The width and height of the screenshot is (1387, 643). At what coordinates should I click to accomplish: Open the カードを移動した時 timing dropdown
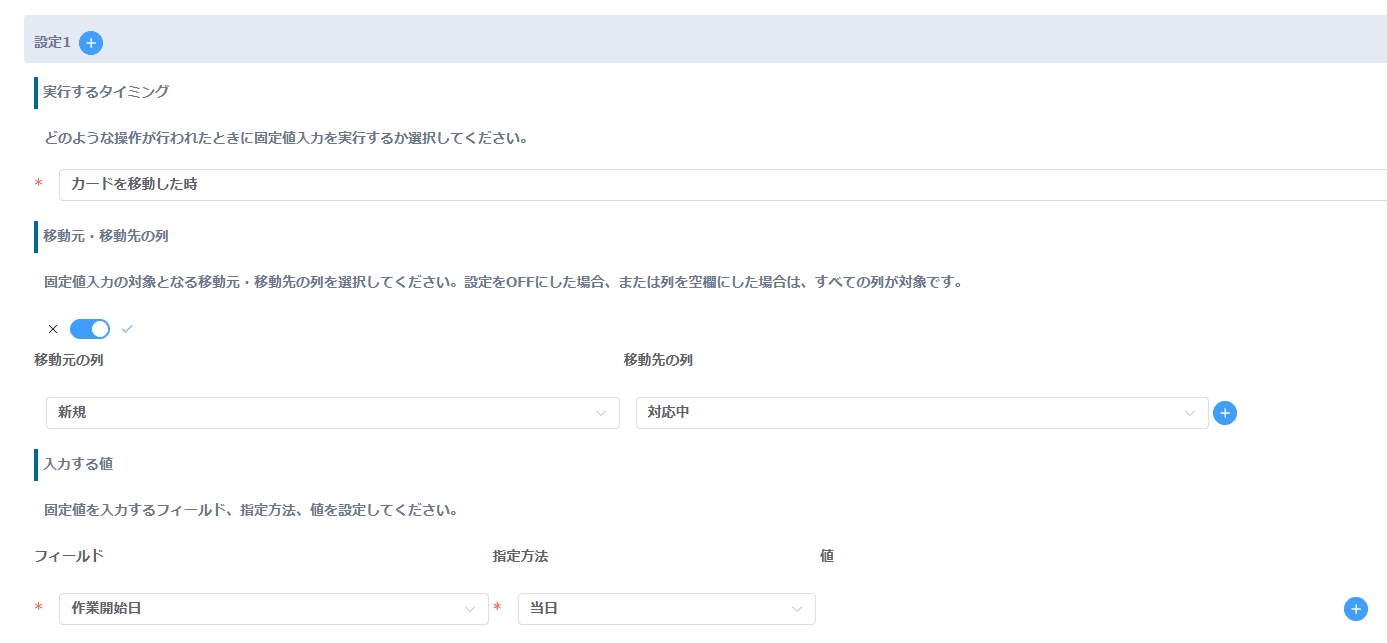[x=723, y=185]
